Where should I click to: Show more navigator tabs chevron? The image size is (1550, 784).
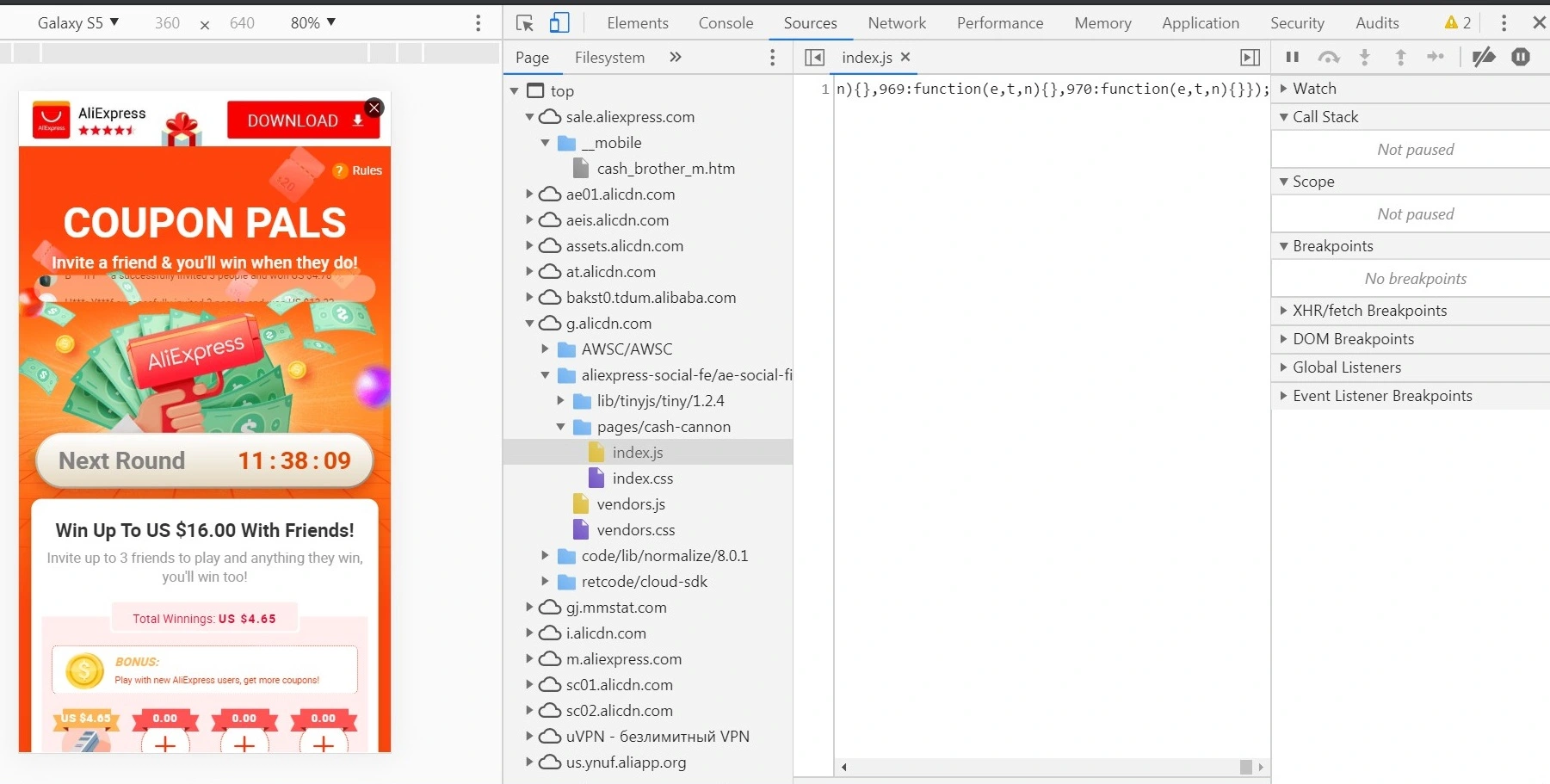point(676,58)
